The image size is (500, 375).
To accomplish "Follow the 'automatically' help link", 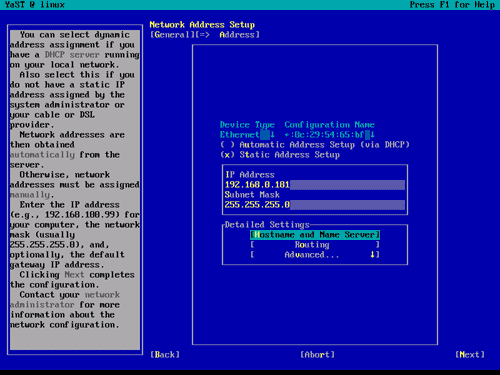I will (x=42, y=155).
